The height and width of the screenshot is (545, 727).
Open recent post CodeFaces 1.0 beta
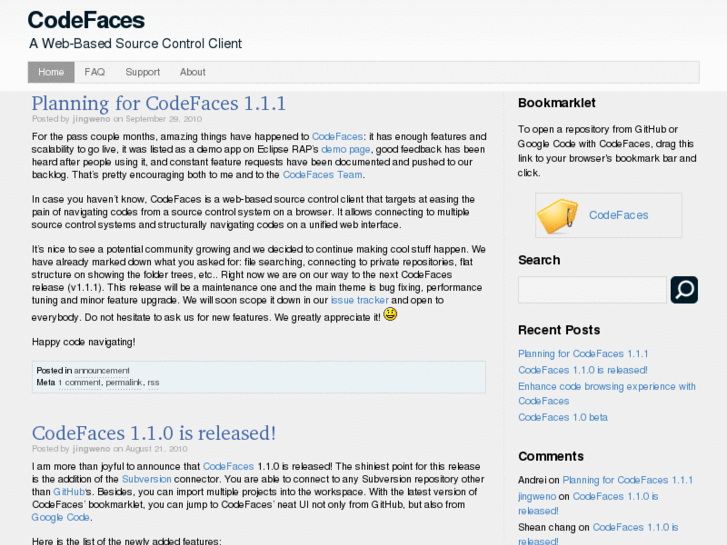(562, 417)
